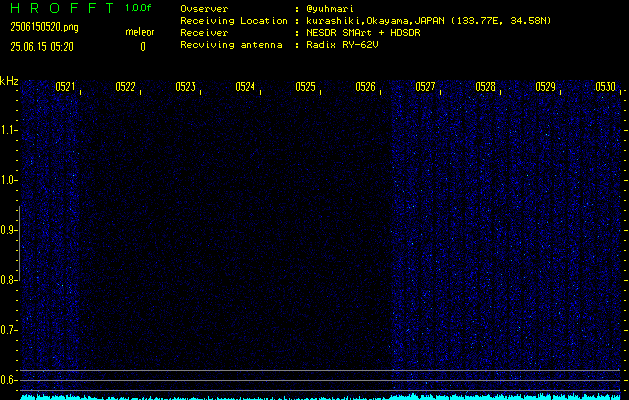Screen dimensions: 629x400
Task: Click the date 25.06.15 05:20
Action: pyautogui.click(x=42, y=47)
